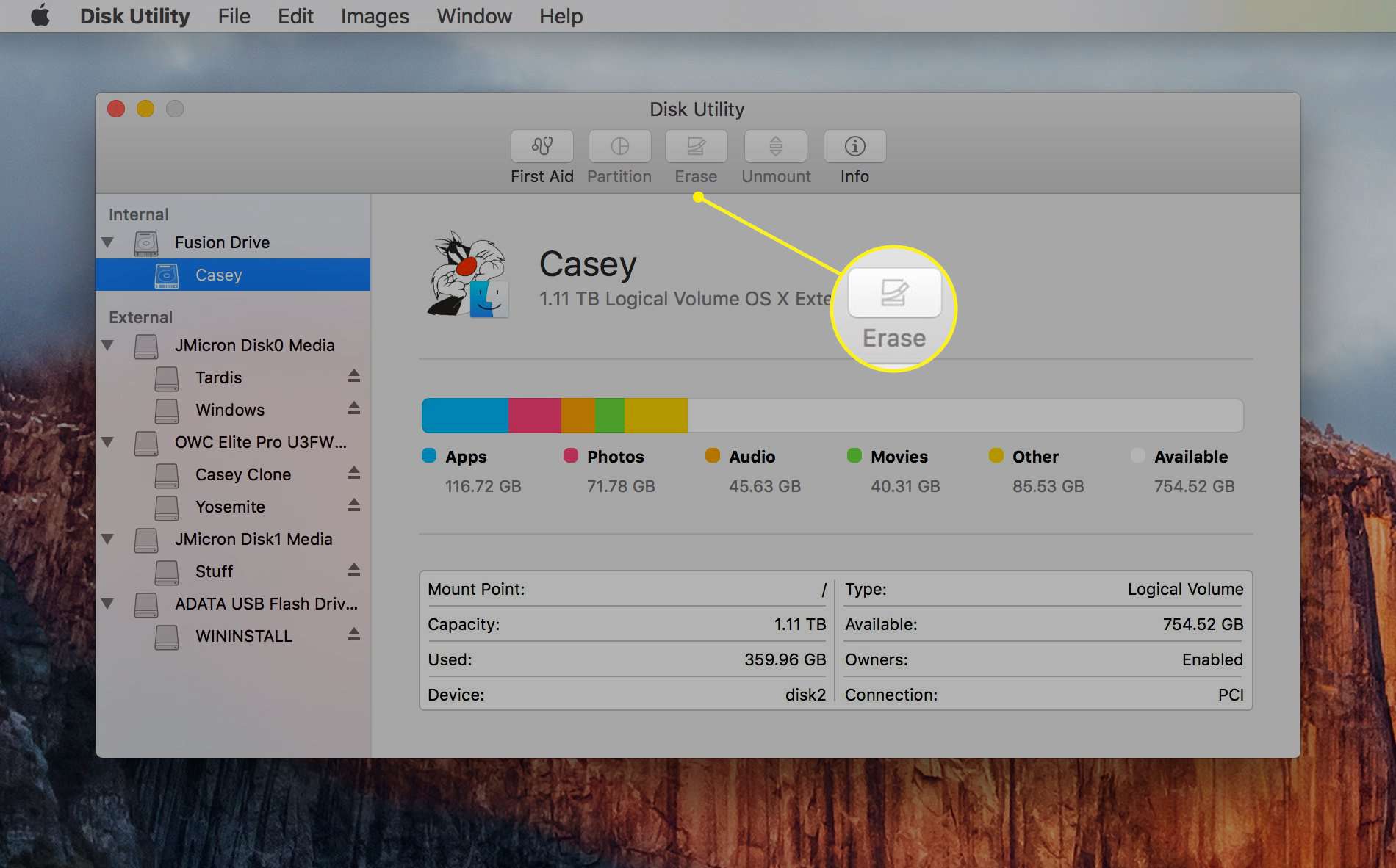Click the Connection PCI value

tap(1231, 695)
